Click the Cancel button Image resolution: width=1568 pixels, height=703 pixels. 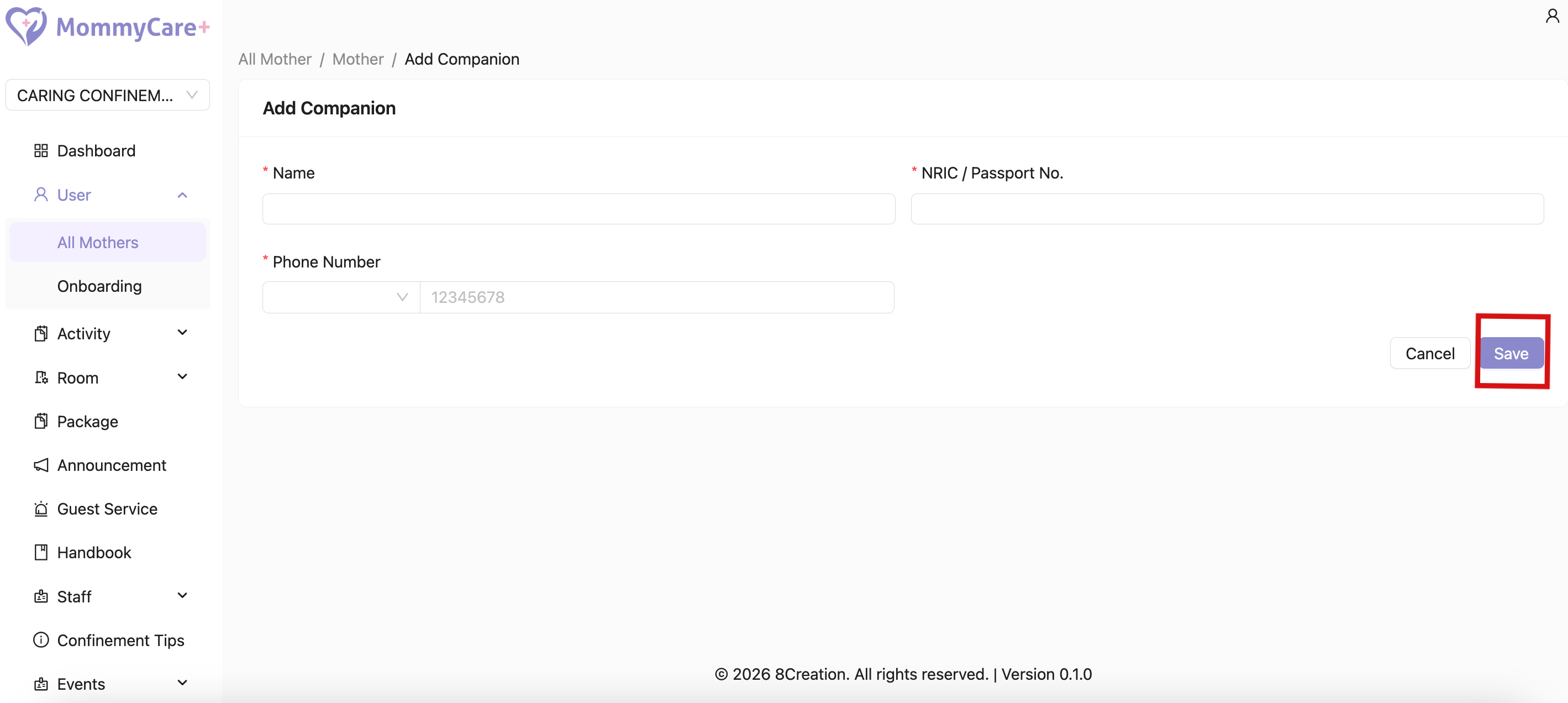[1429, 353]
